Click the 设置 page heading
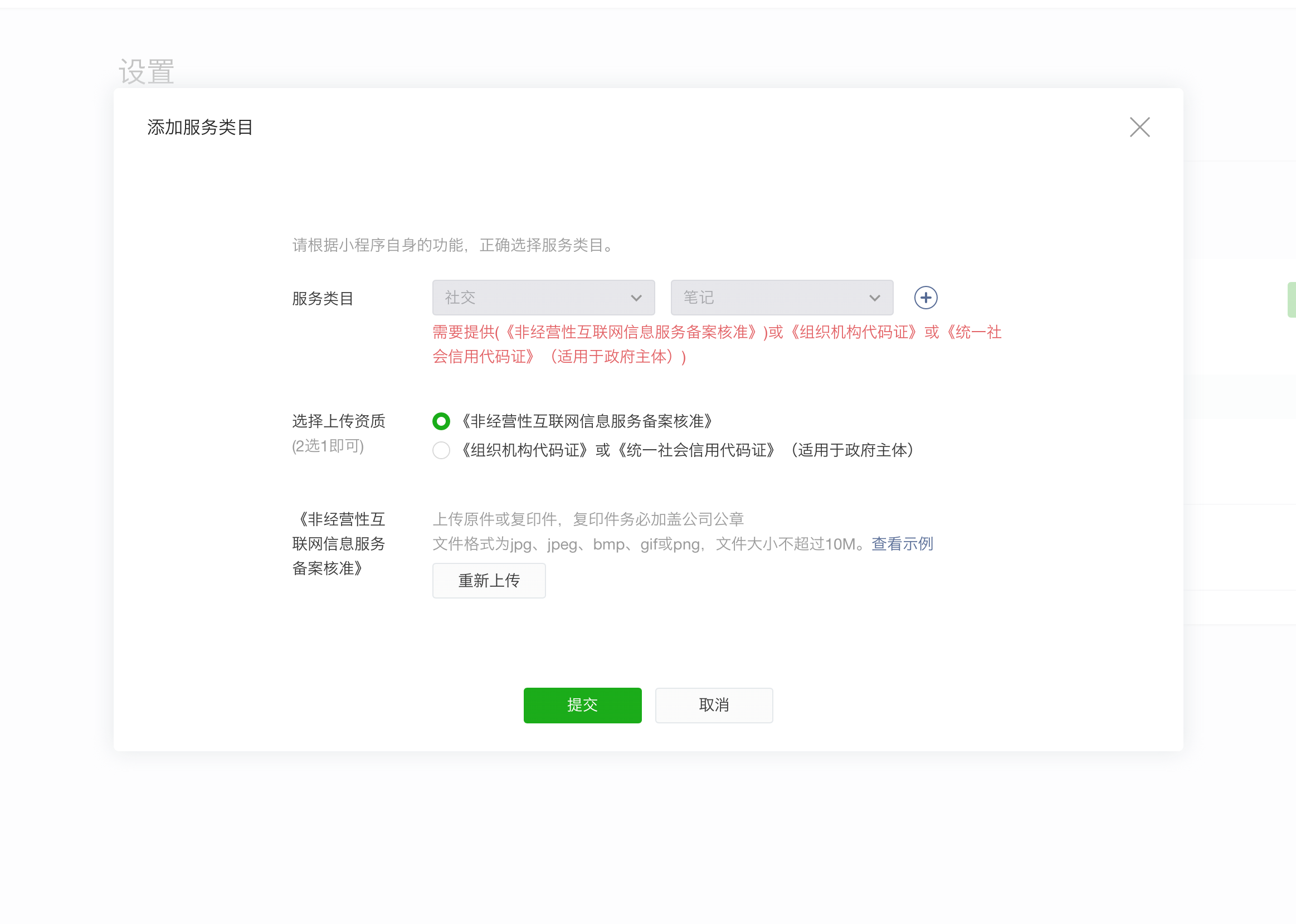 point(146,72)
